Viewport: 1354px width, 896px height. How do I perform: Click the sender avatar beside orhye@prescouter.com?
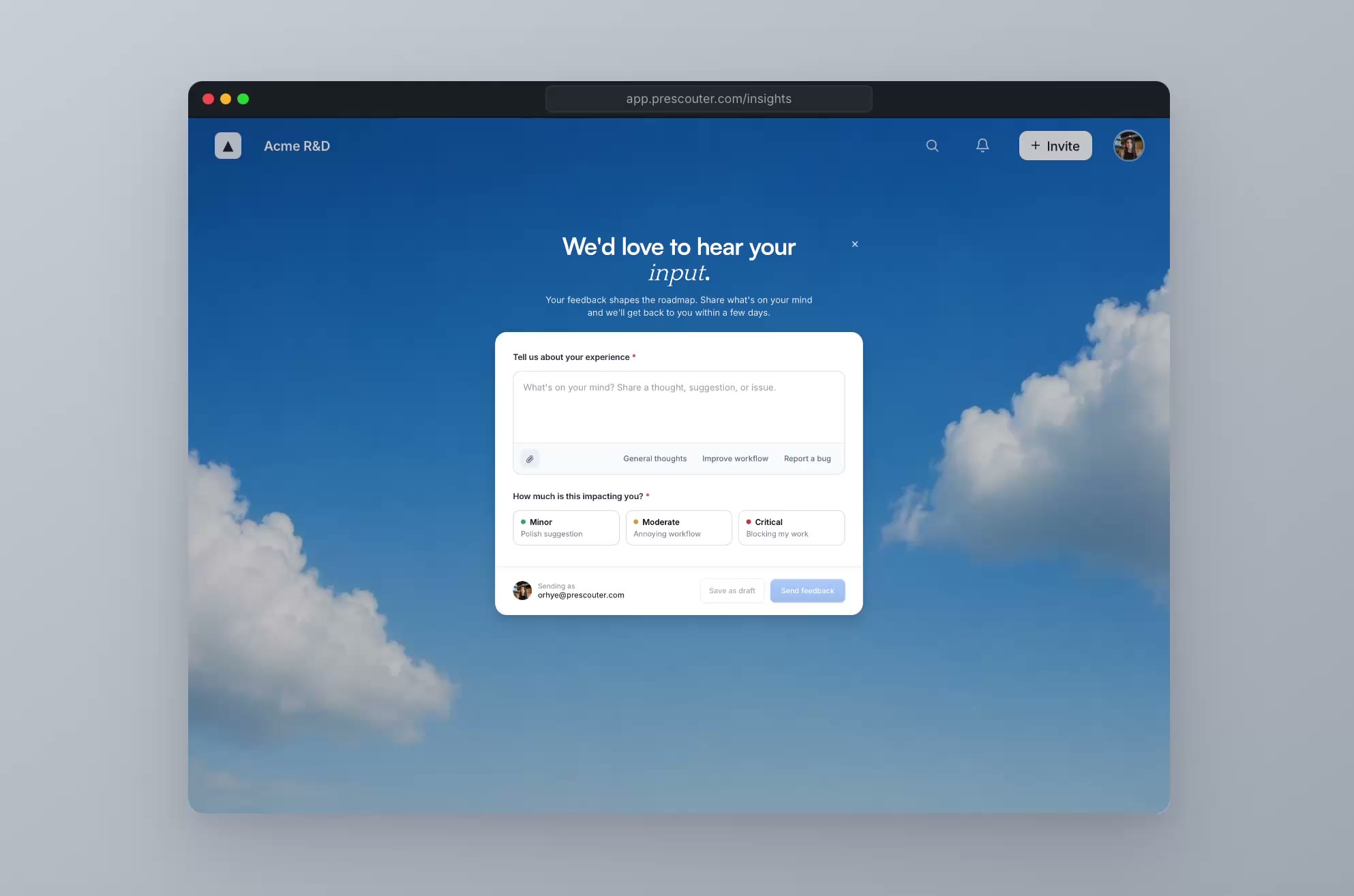click(x=522, y=591)
